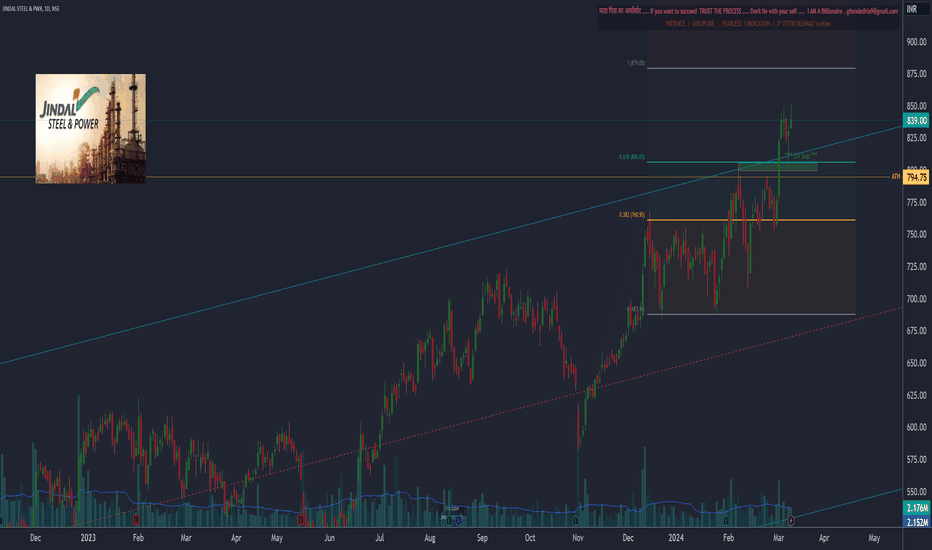Click the 550.00 price axis label
Screen dimensions: 932x550
click(916, 492)
